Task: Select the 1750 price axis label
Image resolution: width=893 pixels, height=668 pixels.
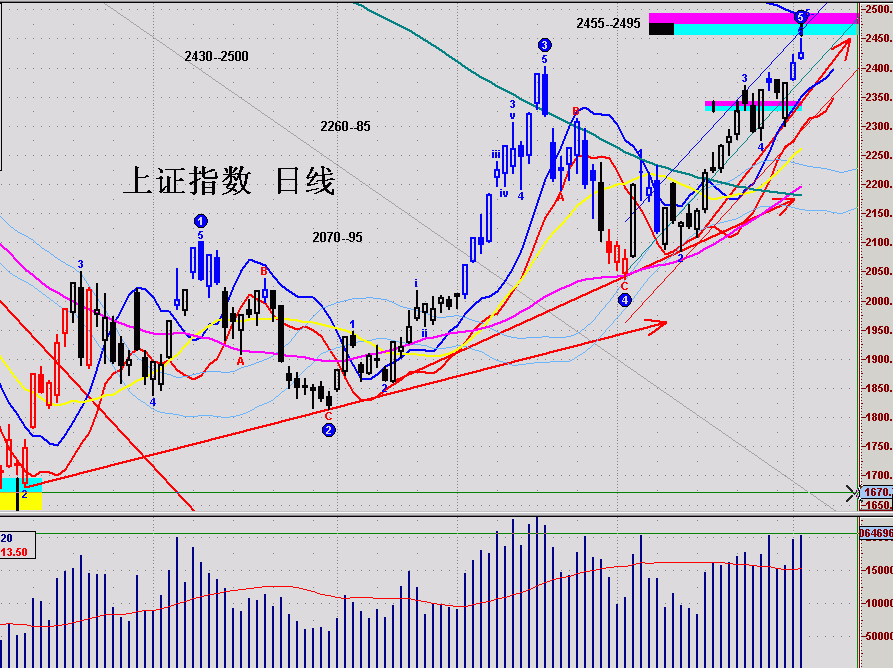Action: [879, 446]
